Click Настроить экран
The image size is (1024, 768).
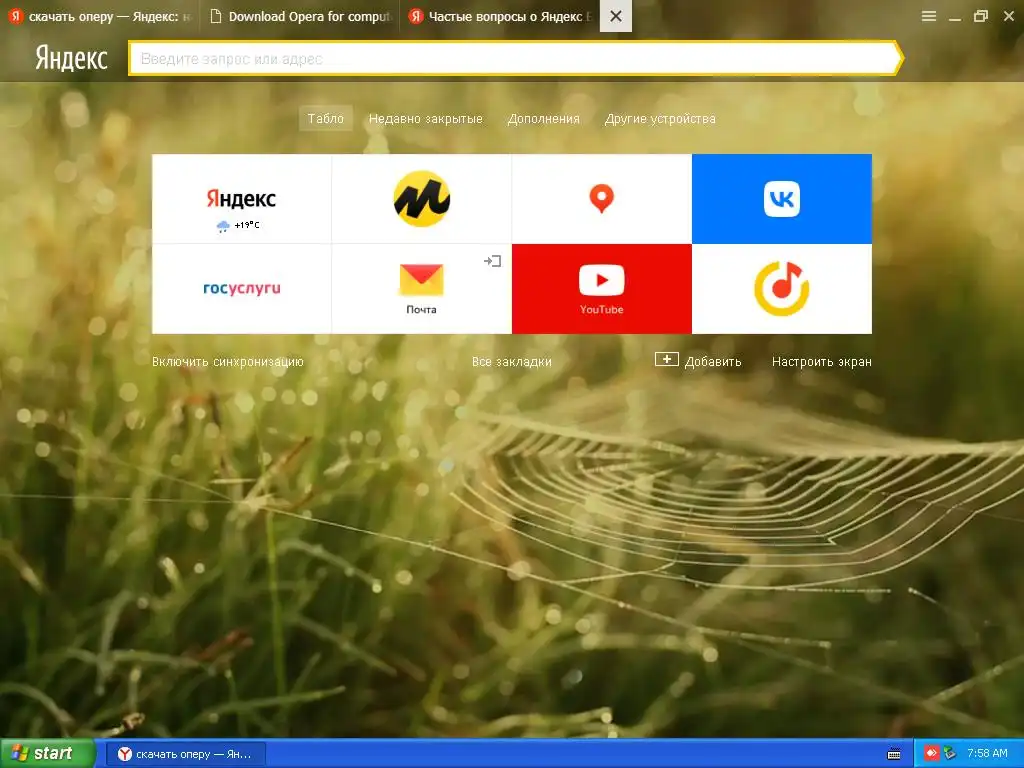click(x=822, y=362)
